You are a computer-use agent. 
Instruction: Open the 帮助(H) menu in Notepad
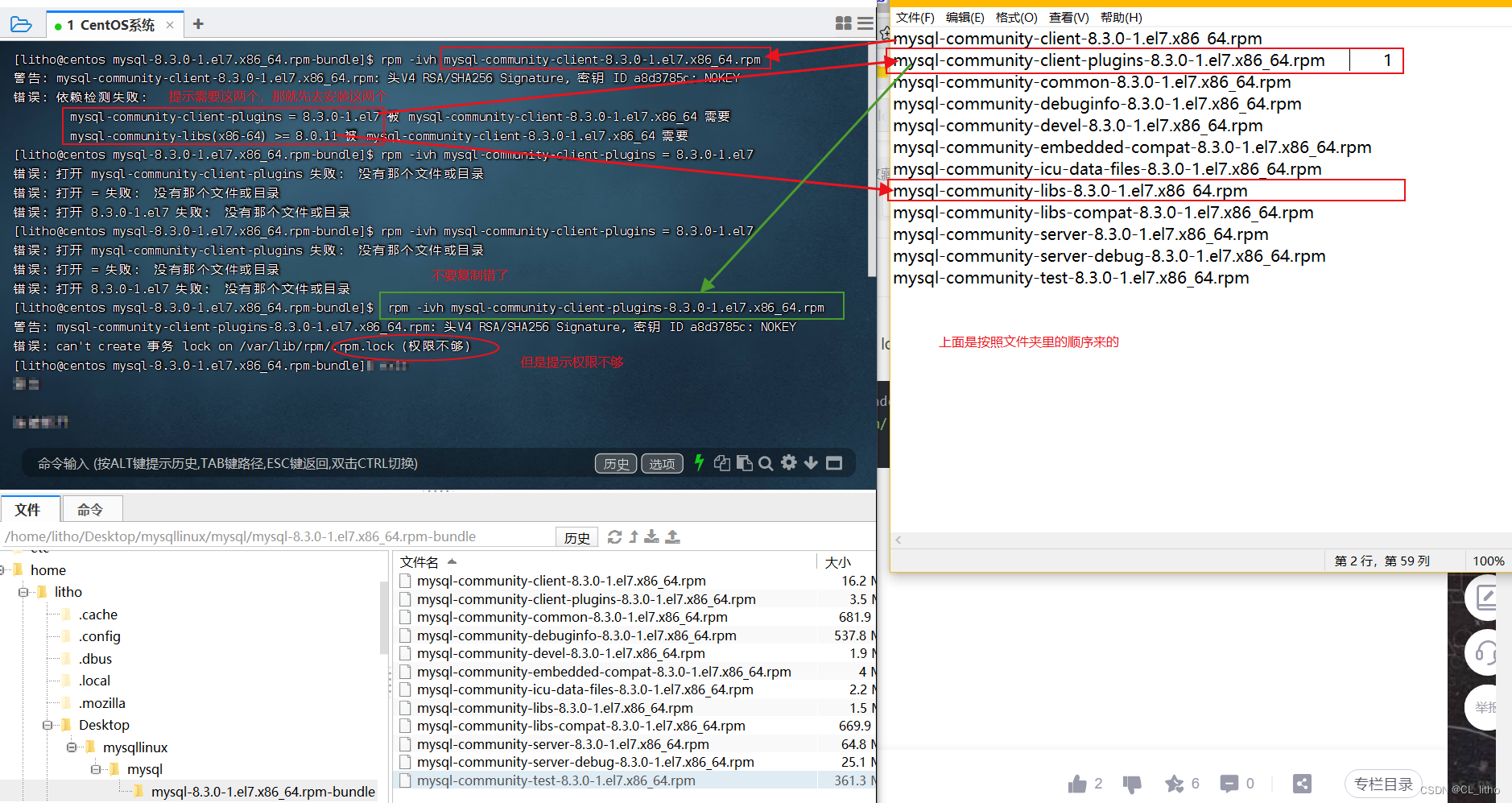point(1121,17)
